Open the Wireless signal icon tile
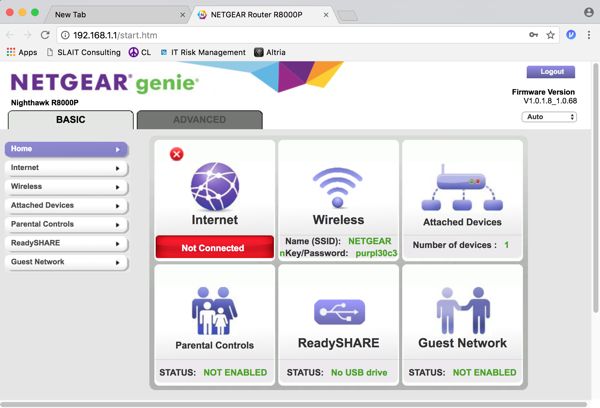Image resolution: width=600 pixels, height=408 pixels. tap(338, 188)
